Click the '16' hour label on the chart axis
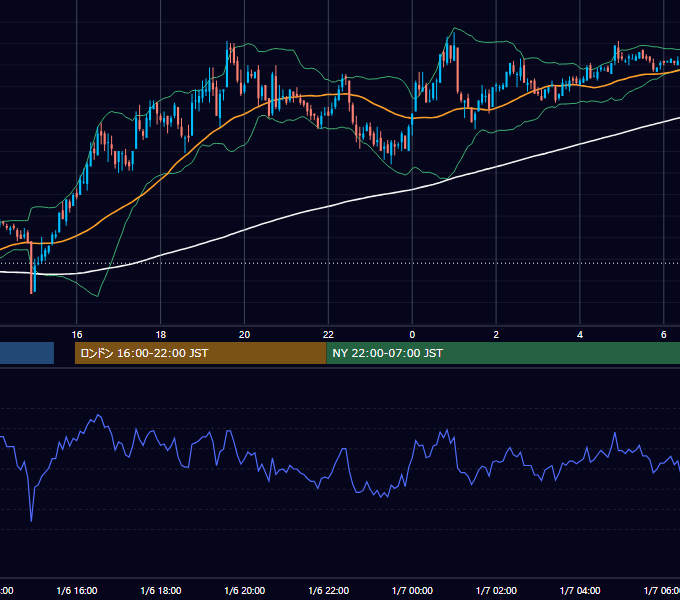Image resolution: width=680 pixels, height=600 pixels. (77, 334)
